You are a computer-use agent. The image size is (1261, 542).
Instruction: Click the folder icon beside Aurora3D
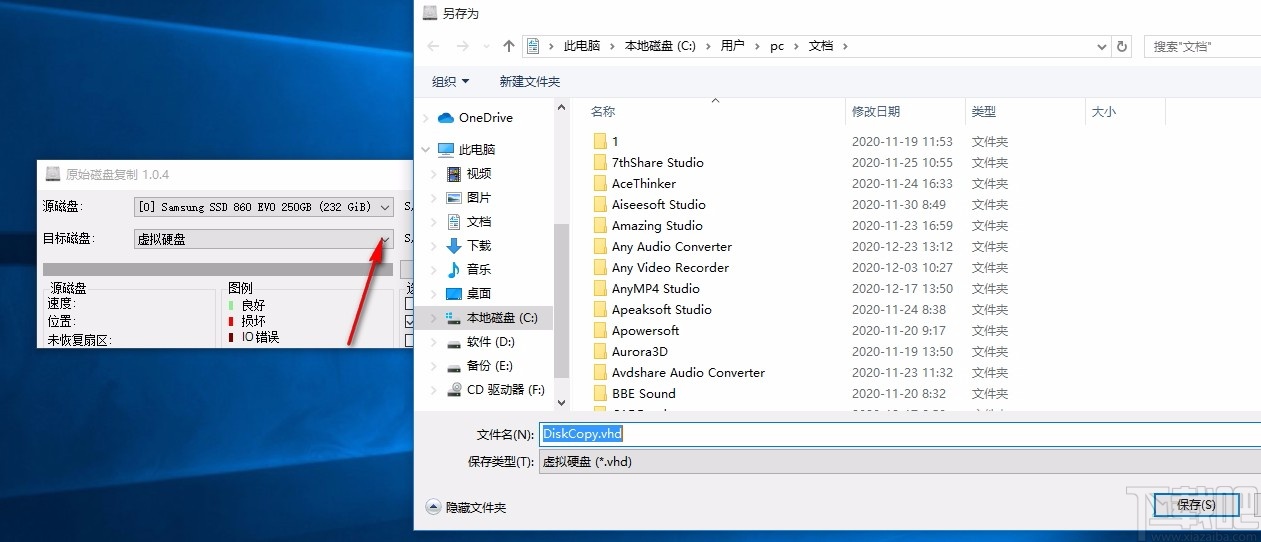(x=600, y=352)
